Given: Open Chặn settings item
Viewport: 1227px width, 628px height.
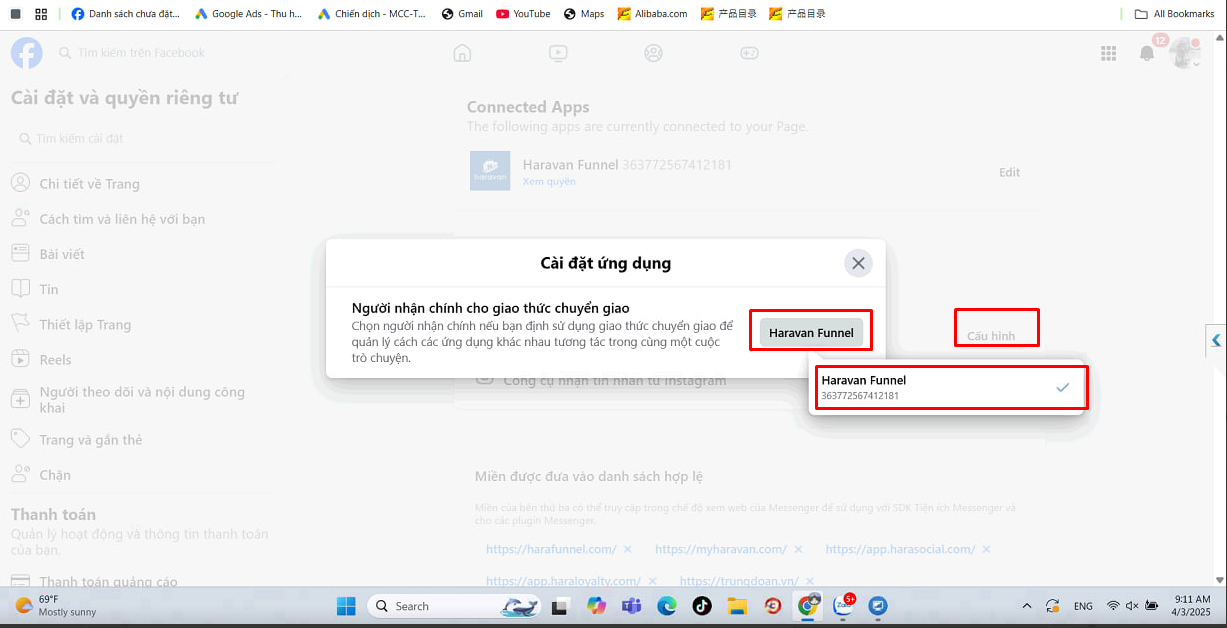Looking at the screenshot, I should click(139, 475).
